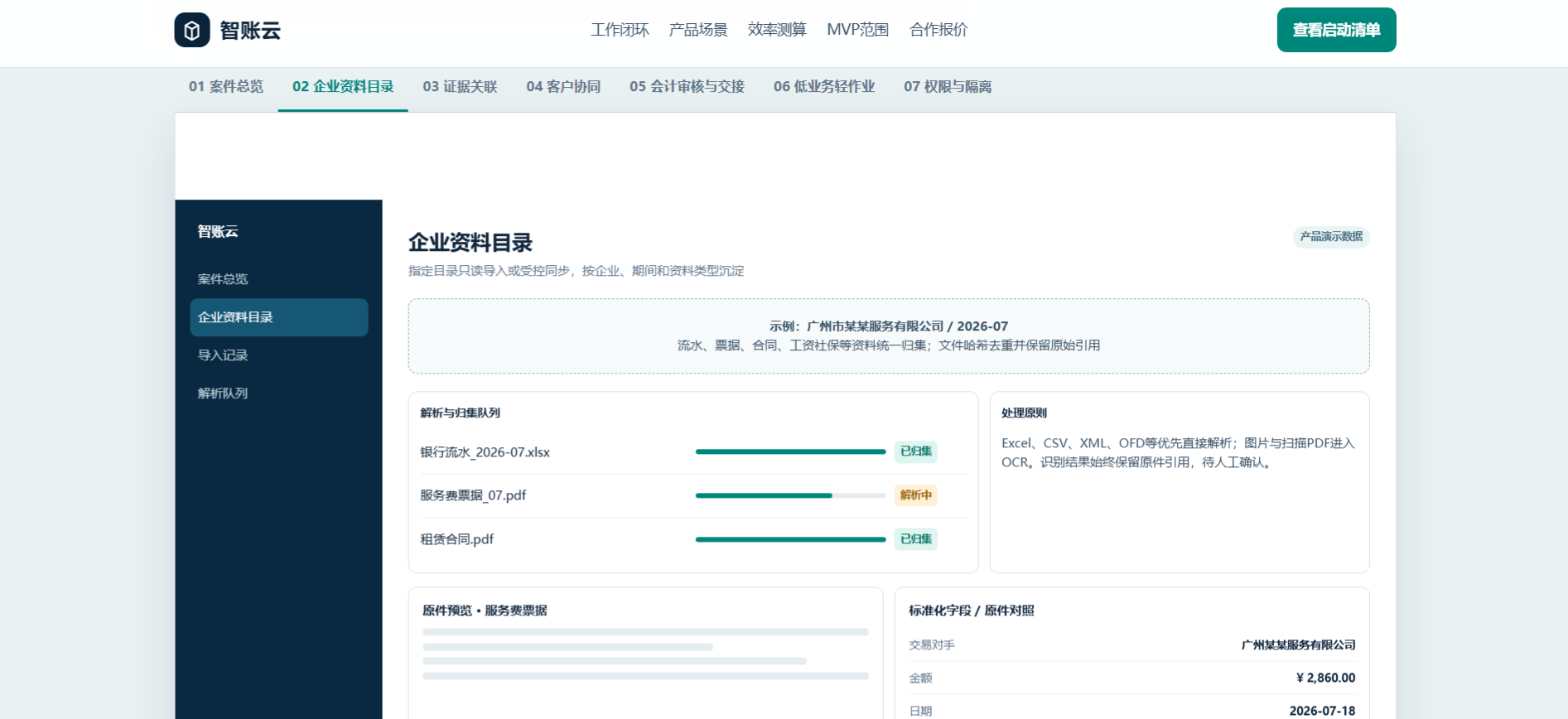The image size is (1568, 719).
Task: Click the 智账云 cube logo icon
Action: tap(191, 30)
